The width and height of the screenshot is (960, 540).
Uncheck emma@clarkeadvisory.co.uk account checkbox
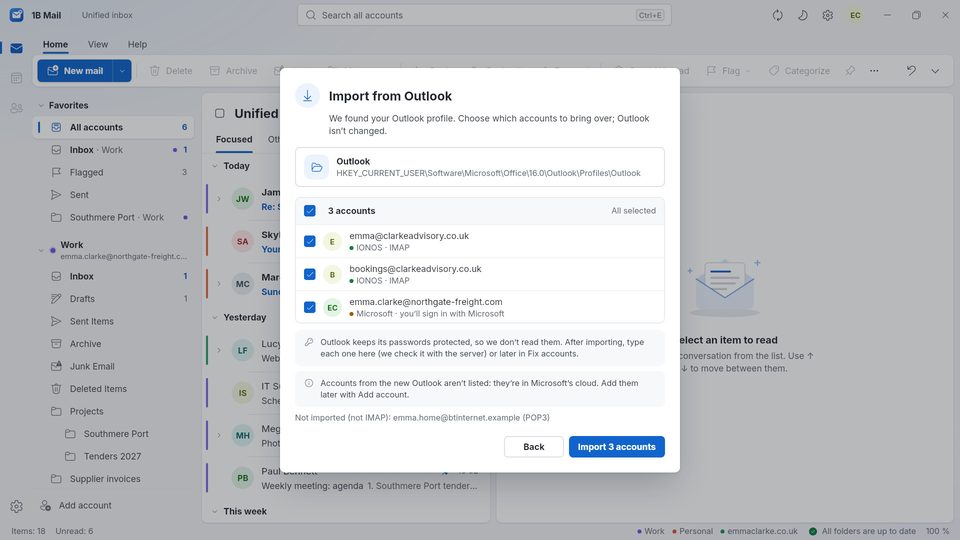tap(310, 241)
